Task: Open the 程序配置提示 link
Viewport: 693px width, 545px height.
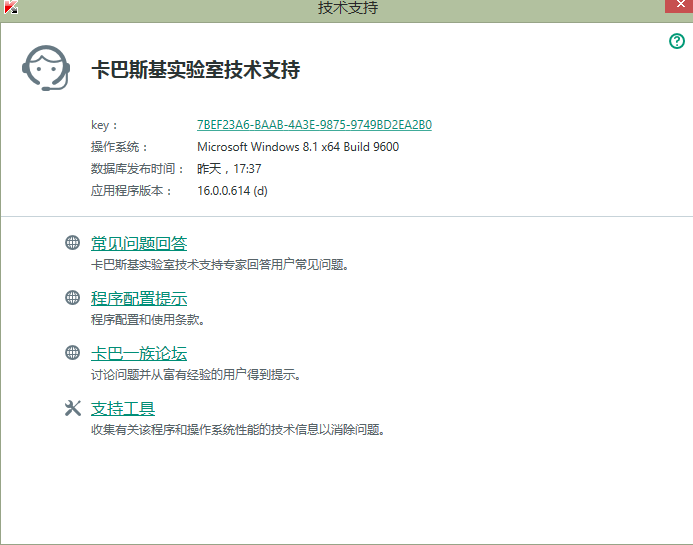Action: pos(139,298)
